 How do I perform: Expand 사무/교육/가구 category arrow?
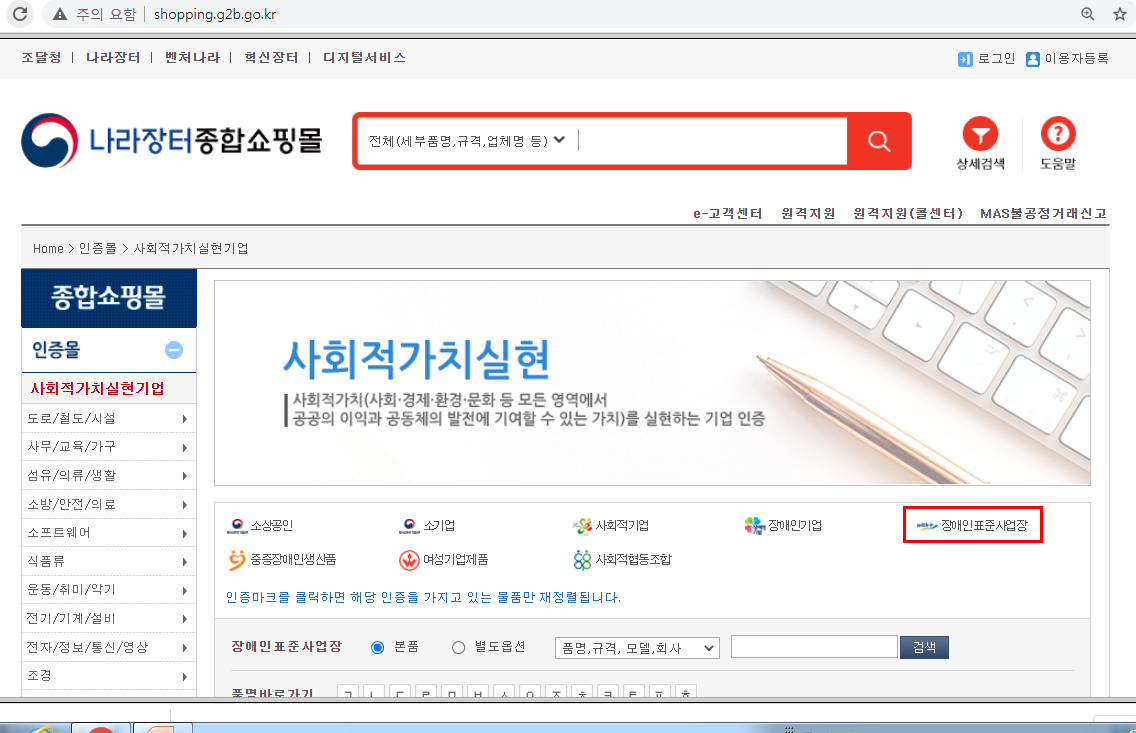click(185, 448)
